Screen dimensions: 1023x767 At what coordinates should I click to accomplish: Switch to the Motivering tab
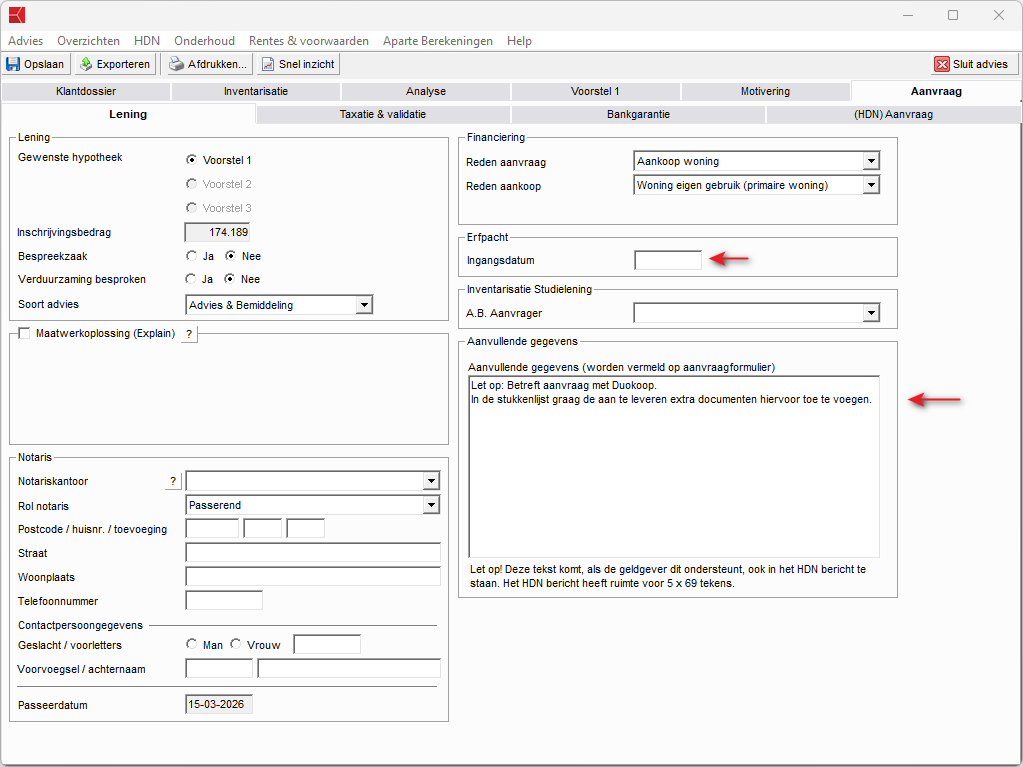[x=765, y=91]
